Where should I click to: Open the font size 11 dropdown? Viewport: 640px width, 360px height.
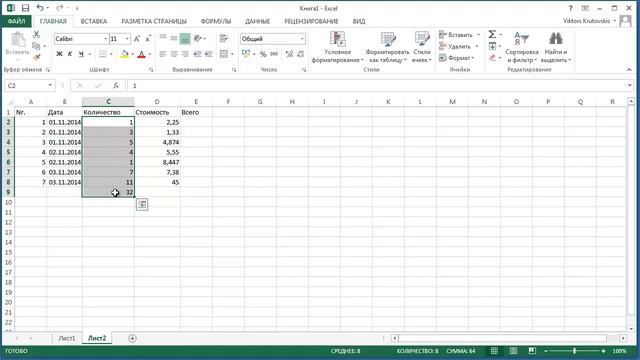click(127, 39)
